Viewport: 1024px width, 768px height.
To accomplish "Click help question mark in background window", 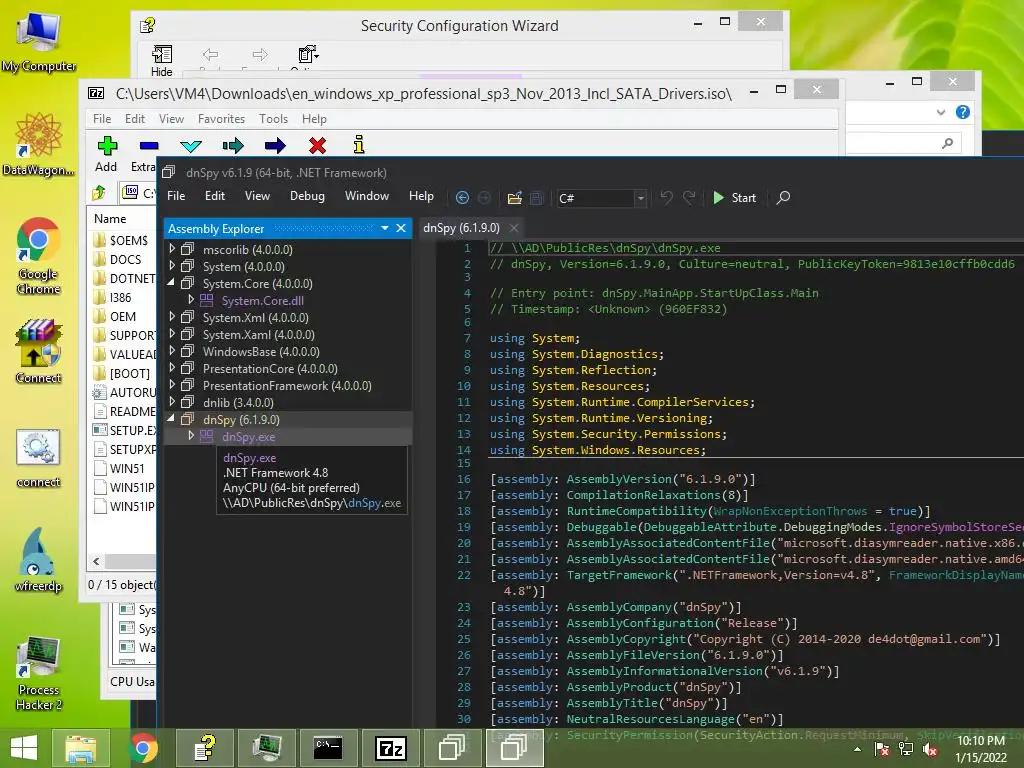I will pyautogui.click(x=963, y=112).
